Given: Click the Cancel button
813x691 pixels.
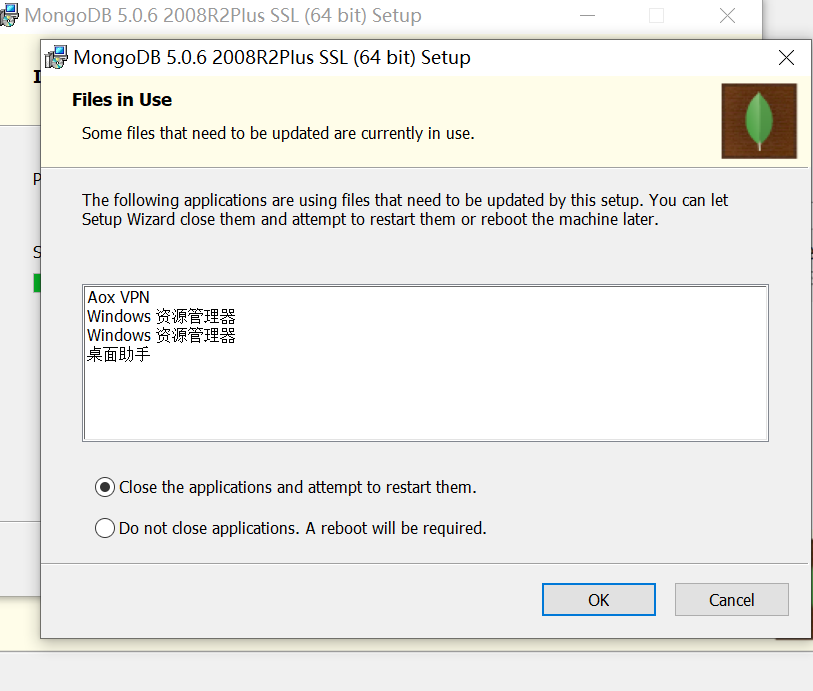Looking at the screenshot, I should pos(731,600).
